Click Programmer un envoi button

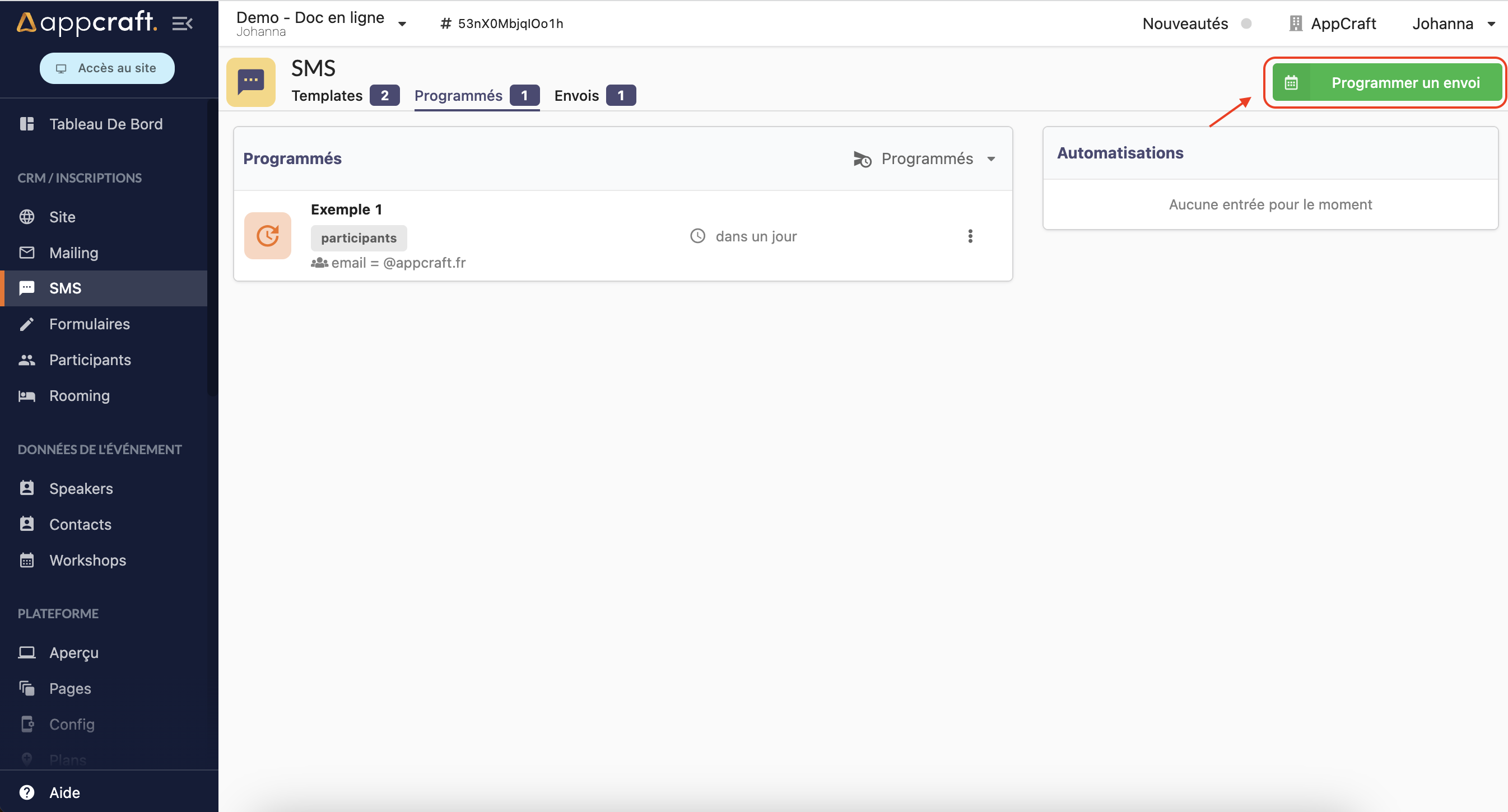tap(1386, 82)
